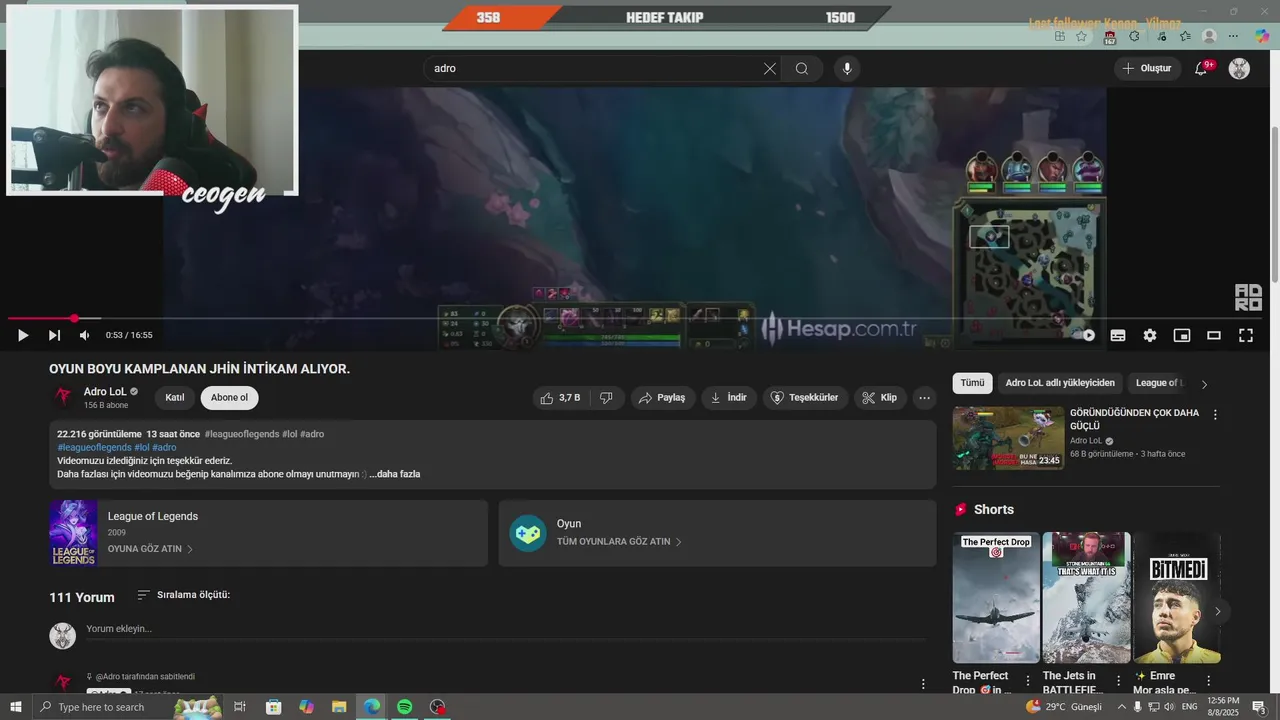Screen dimensions: 1280x720
Task: Open the Edge Copilot icon
Action: pyautogui.click(x=1262, y=36)
